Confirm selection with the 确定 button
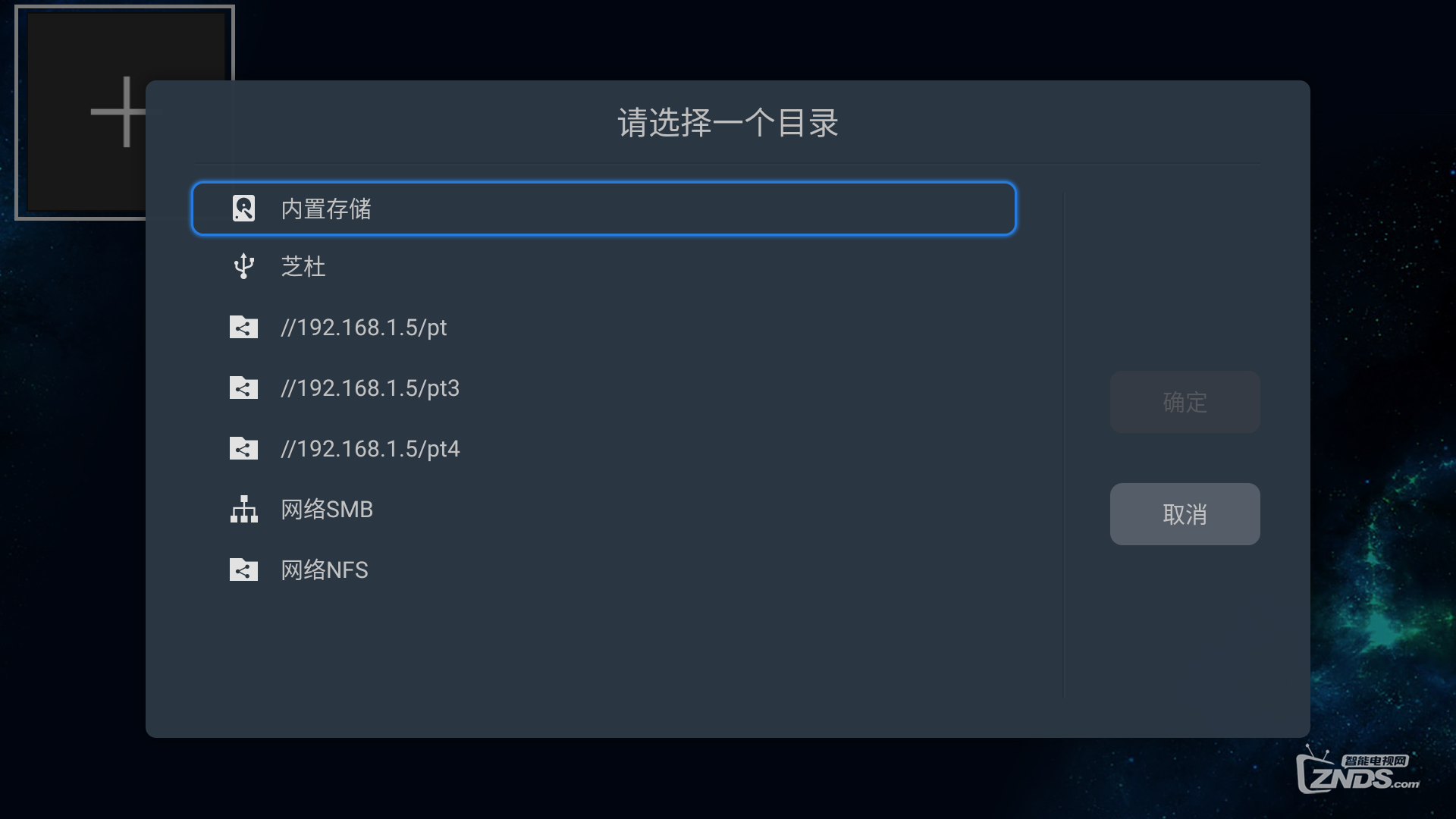 coord(1185,402)
